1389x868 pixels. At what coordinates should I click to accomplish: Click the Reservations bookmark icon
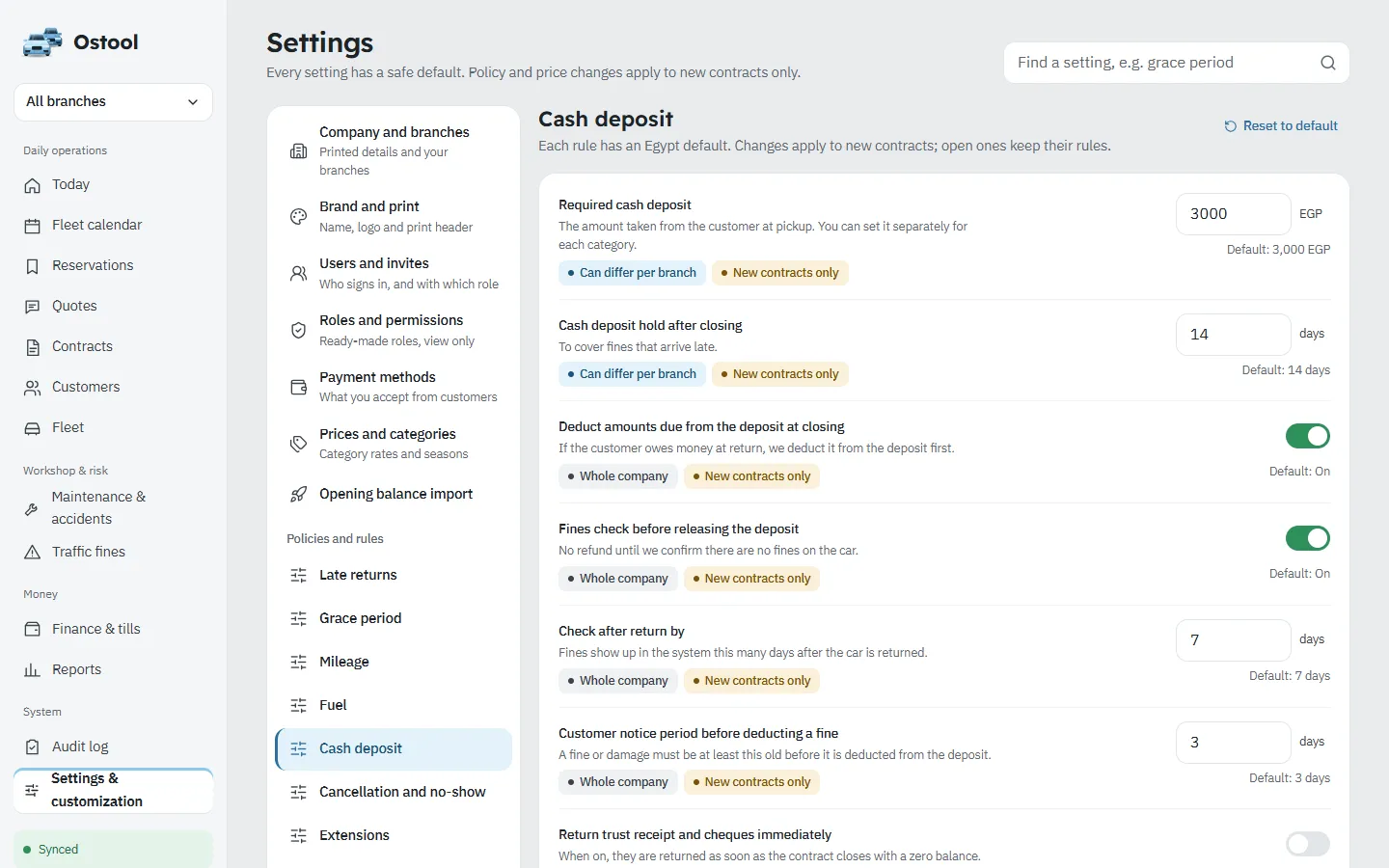[x=33, y=266]
